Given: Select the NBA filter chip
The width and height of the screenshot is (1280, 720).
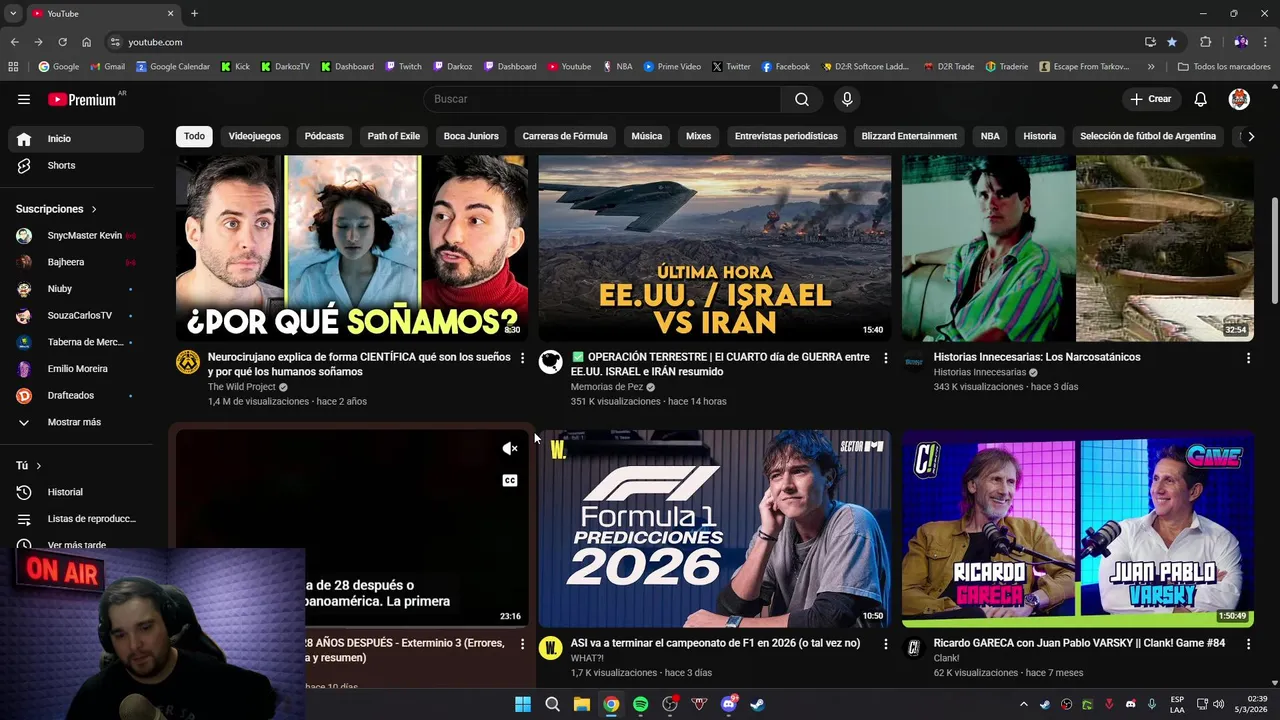Looking at the screenshot, I should pyautogui.click(x=990, y=136).
